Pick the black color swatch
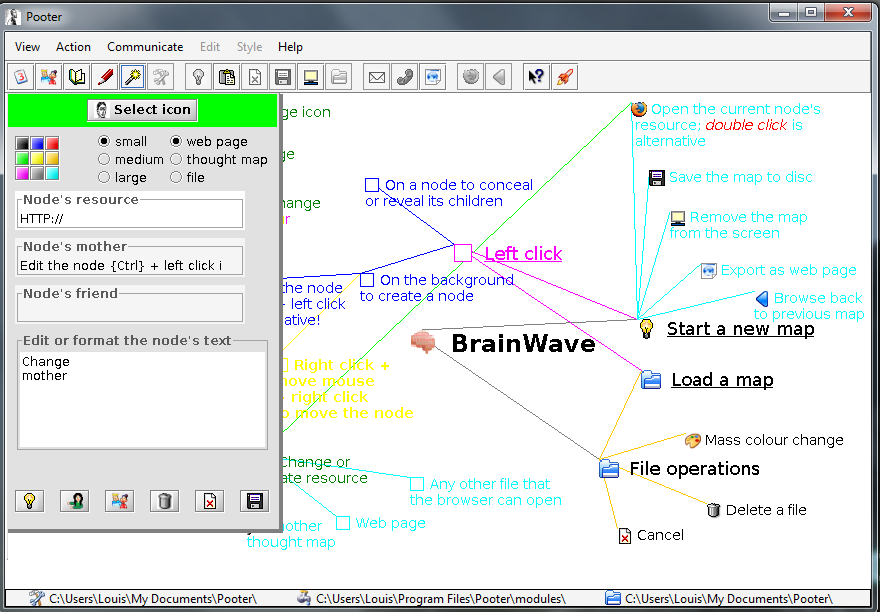The width and height of the screenshot is (880, 612). tap(22, 143)
